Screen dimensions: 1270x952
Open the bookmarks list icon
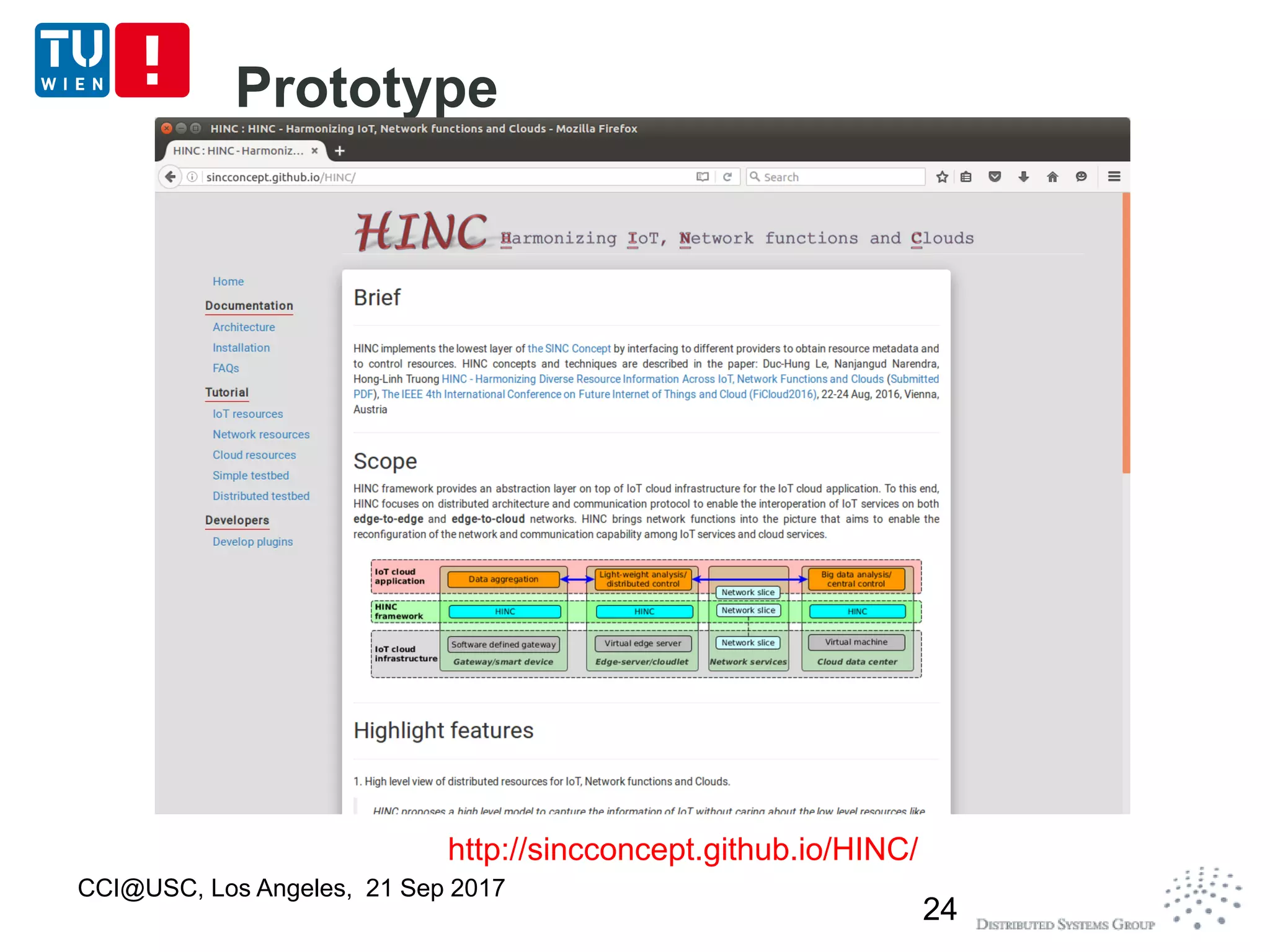pos(966,177)
